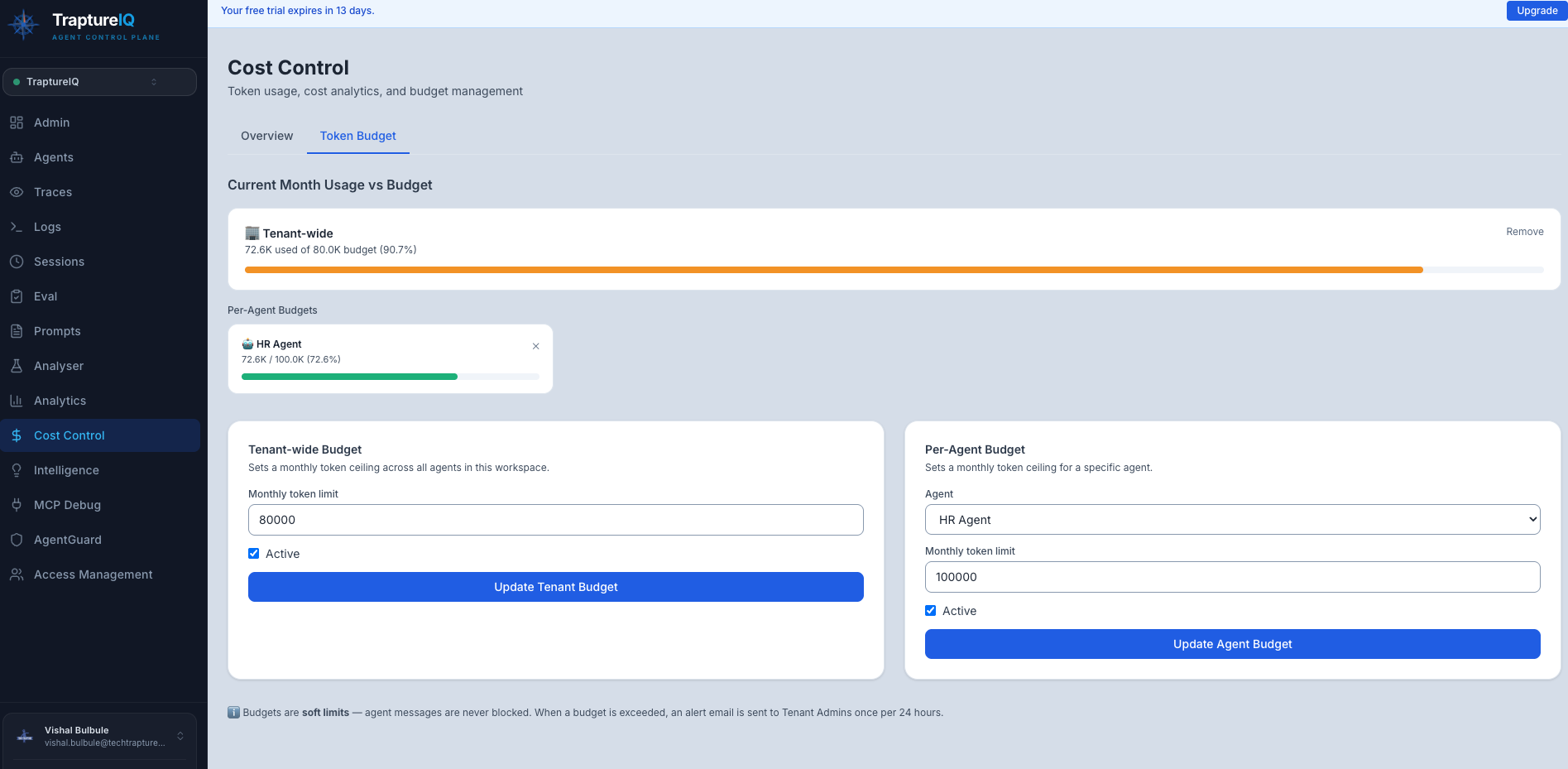Focus the tenant Monthly token limit field
Screen dimensions: 1568x769
pyautogui.click(x=555, y=520)
